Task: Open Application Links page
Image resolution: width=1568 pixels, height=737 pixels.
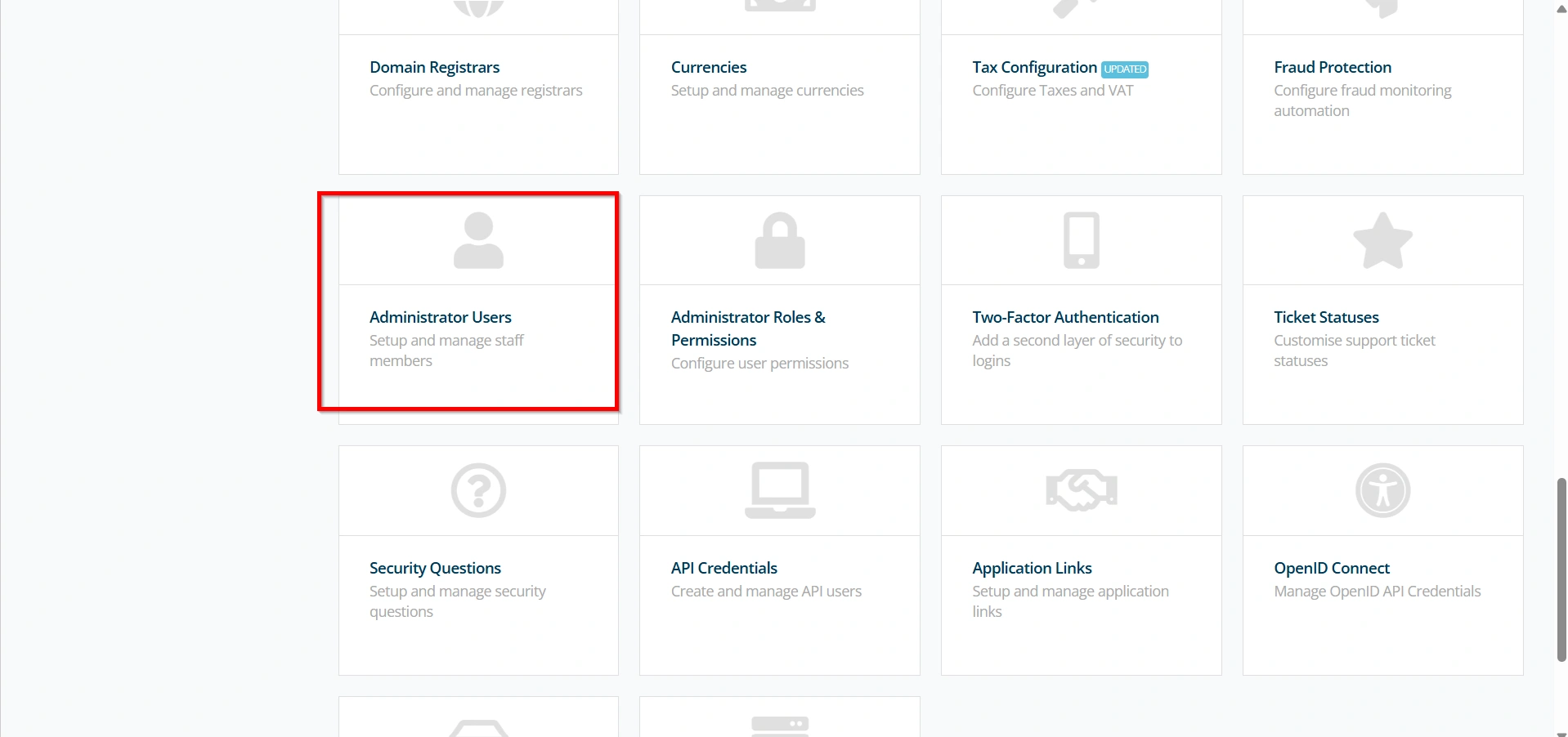Action: pyautogui.click(x=1032, y=568)
